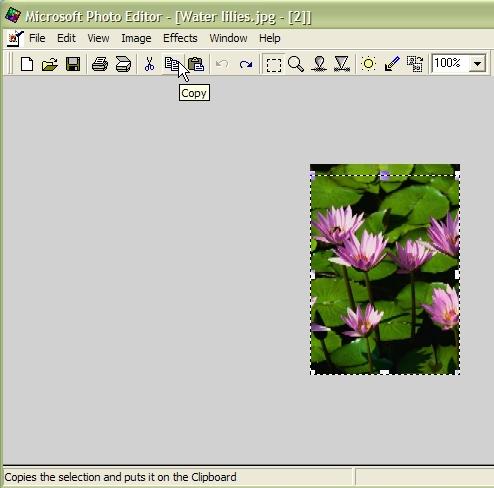The image size is (494, 488).
Task: Click inside the 100% zoom field
Action: [x=450, y=63]
